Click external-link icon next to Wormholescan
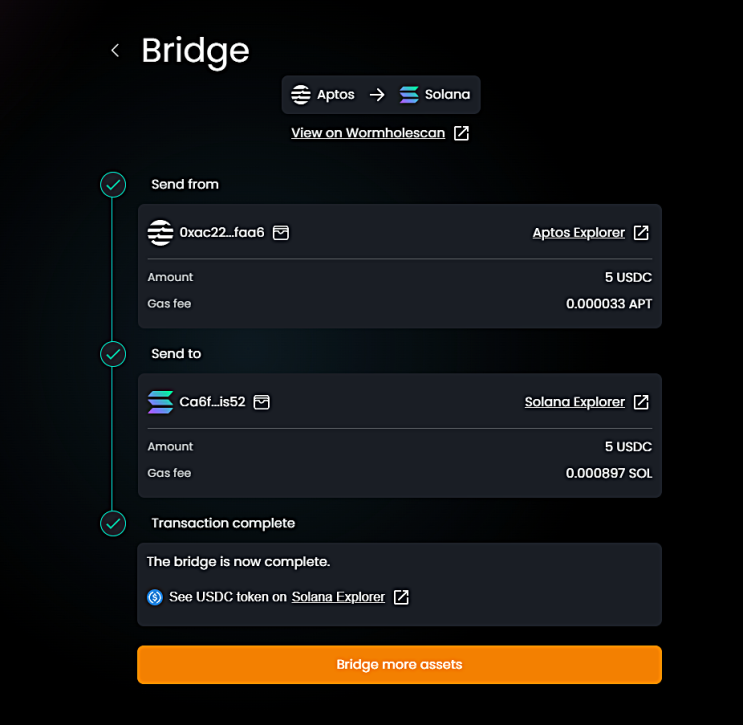This screenshot has width=743, height=725. [461, 133]
